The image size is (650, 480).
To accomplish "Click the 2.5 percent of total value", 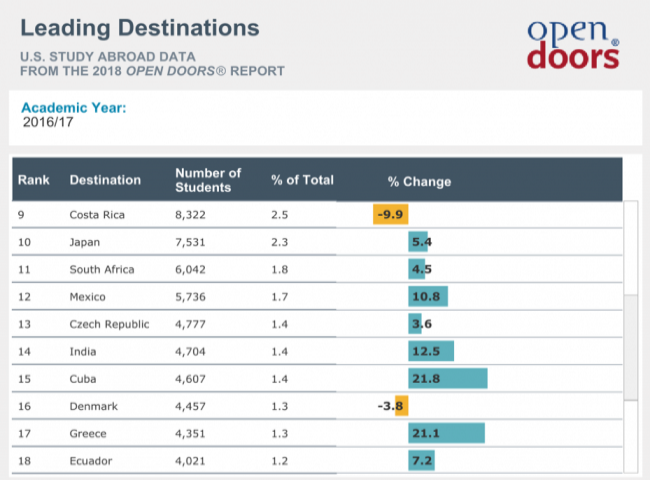I will click(279, 215).
